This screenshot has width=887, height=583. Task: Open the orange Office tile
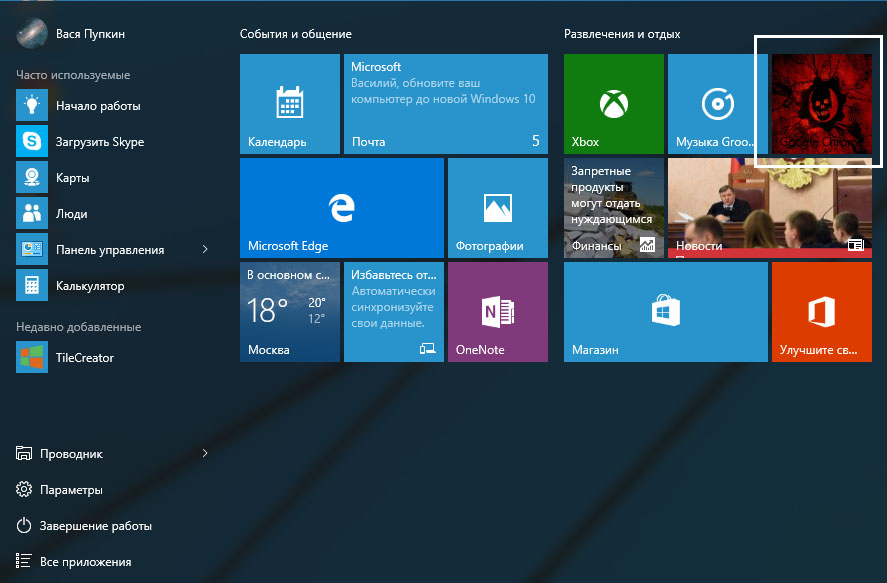[822, 312]
